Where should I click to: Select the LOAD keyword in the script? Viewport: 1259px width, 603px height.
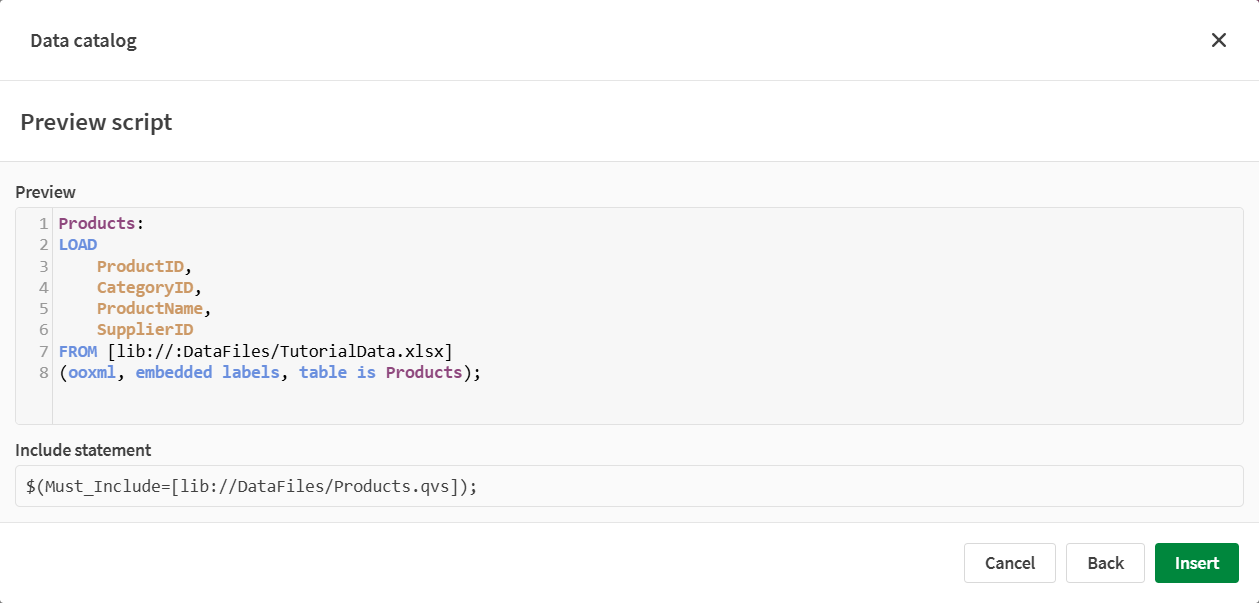coord(77,244)
